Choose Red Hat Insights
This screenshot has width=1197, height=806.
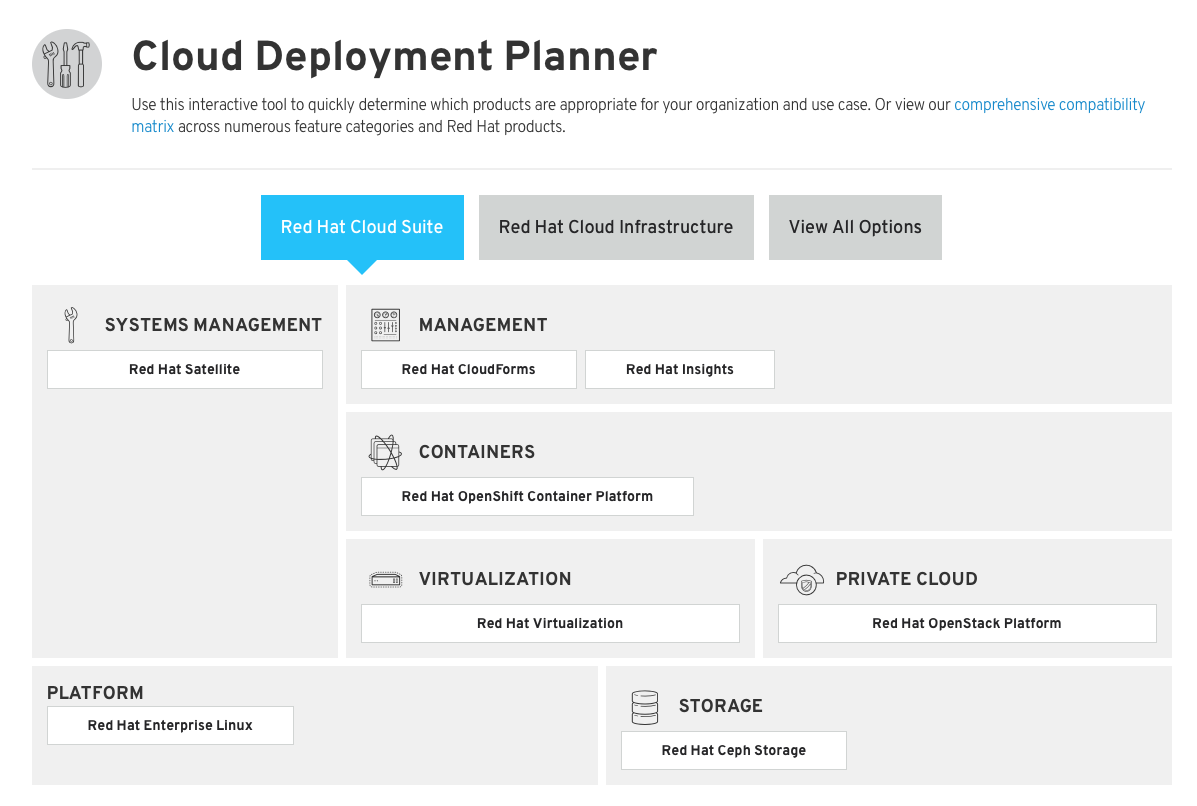679,369
